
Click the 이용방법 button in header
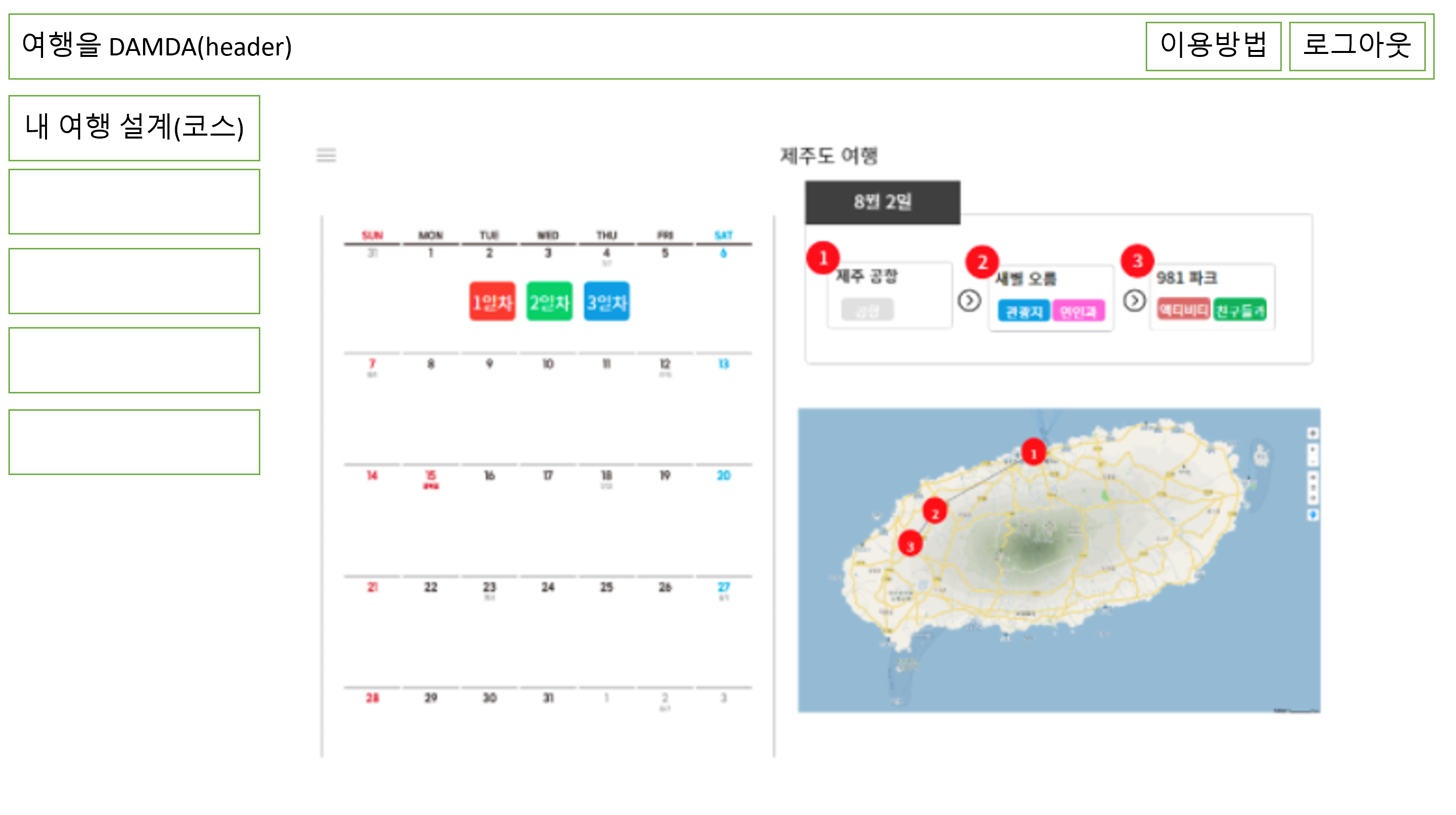pyautogui.click(x=1213, y=47)
